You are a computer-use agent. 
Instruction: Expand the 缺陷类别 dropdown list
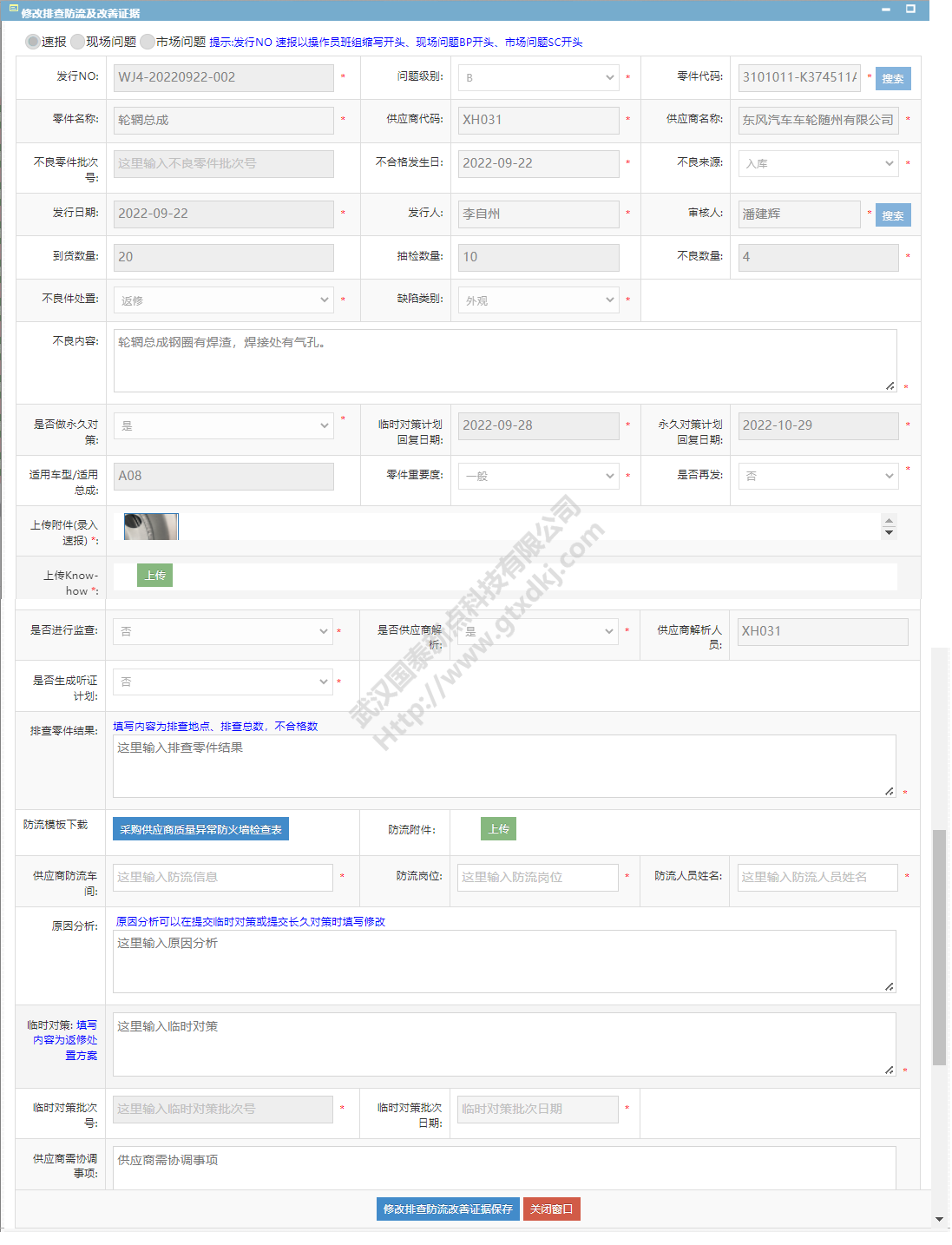[x=538, y=300]
